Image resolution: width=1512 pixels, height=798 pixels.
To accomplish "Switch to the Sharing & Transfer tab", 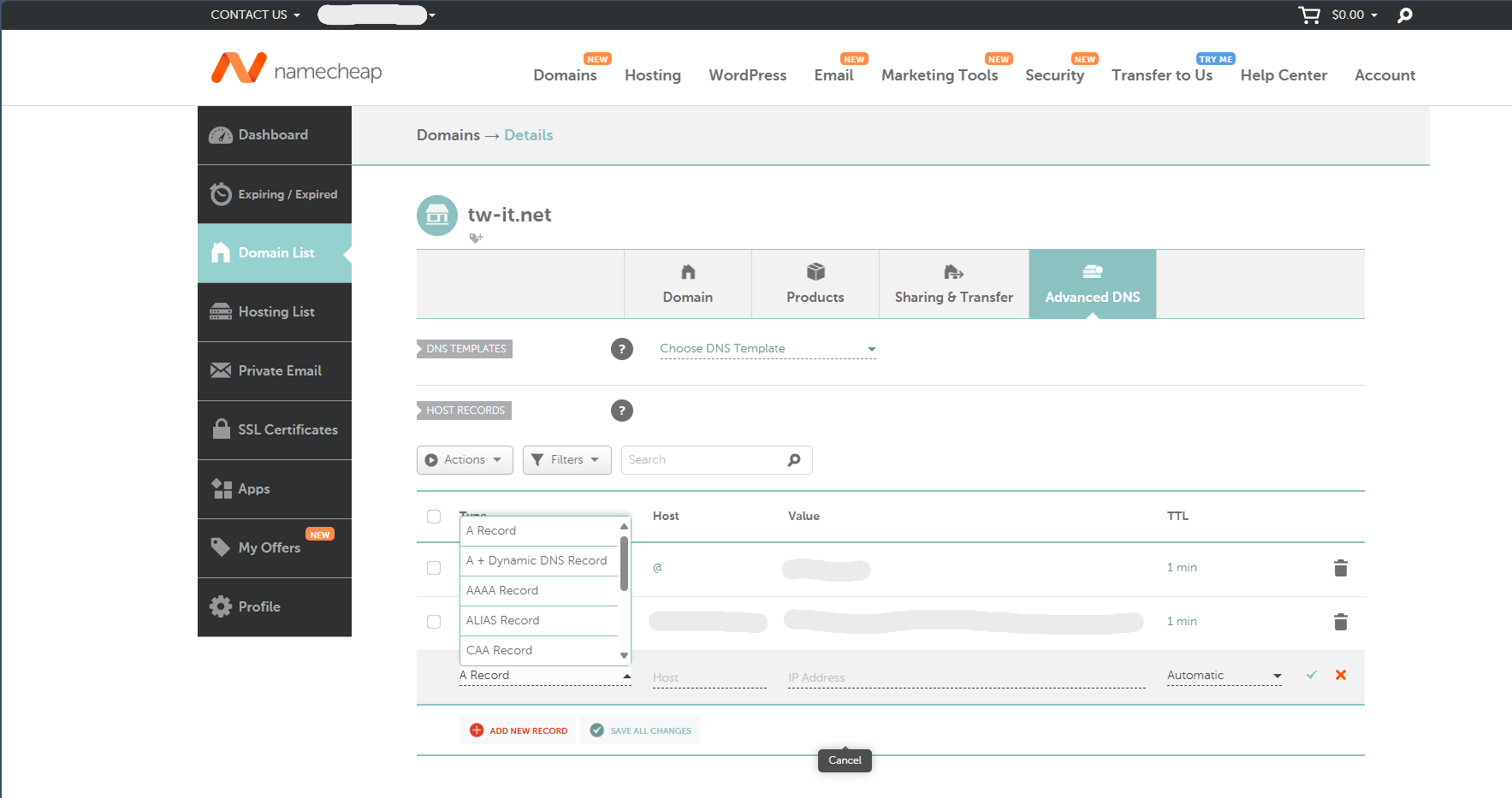I will coord(953,284).
